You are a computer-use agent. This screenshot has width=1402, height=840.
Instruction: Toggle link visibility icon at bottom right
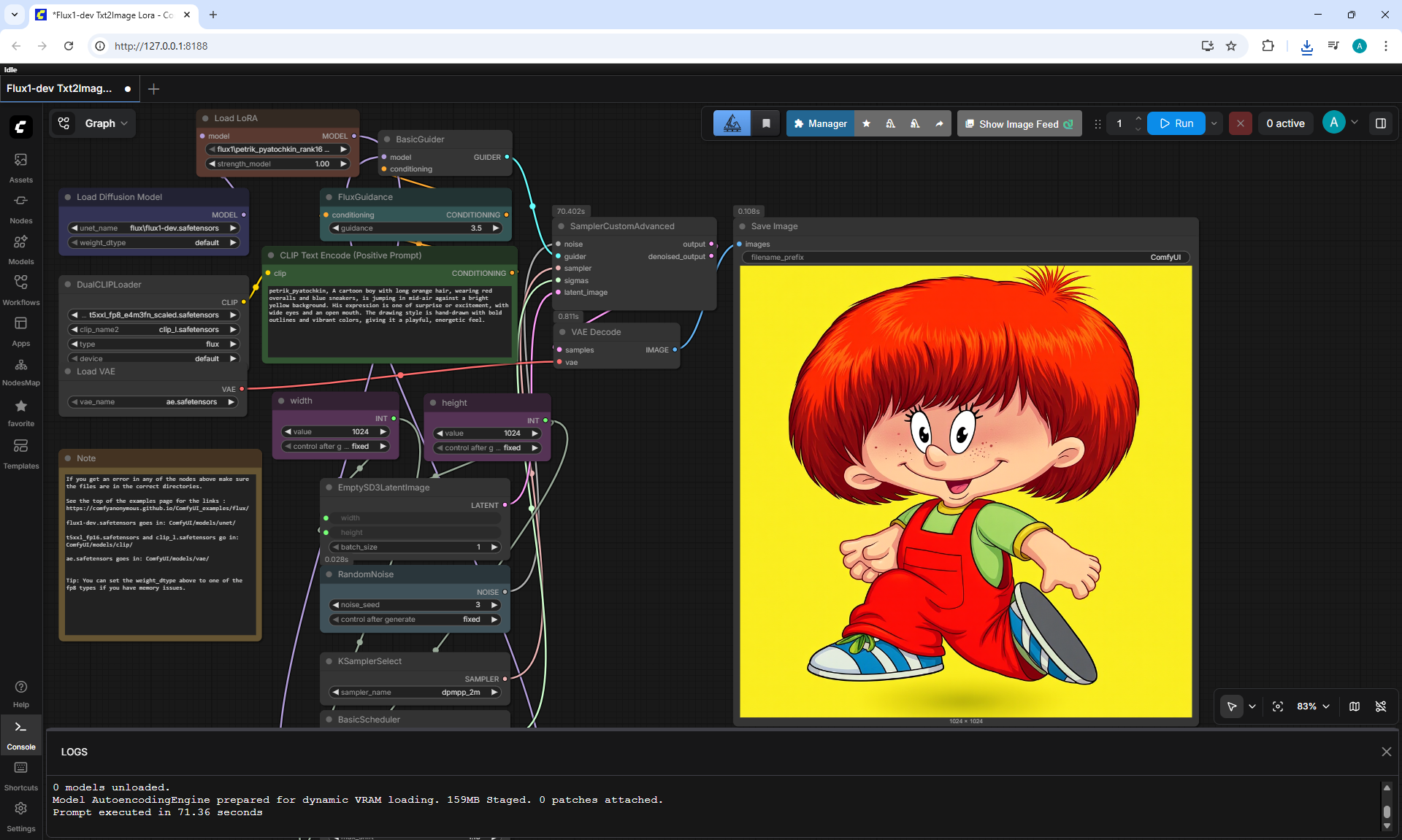(1381, 706)
